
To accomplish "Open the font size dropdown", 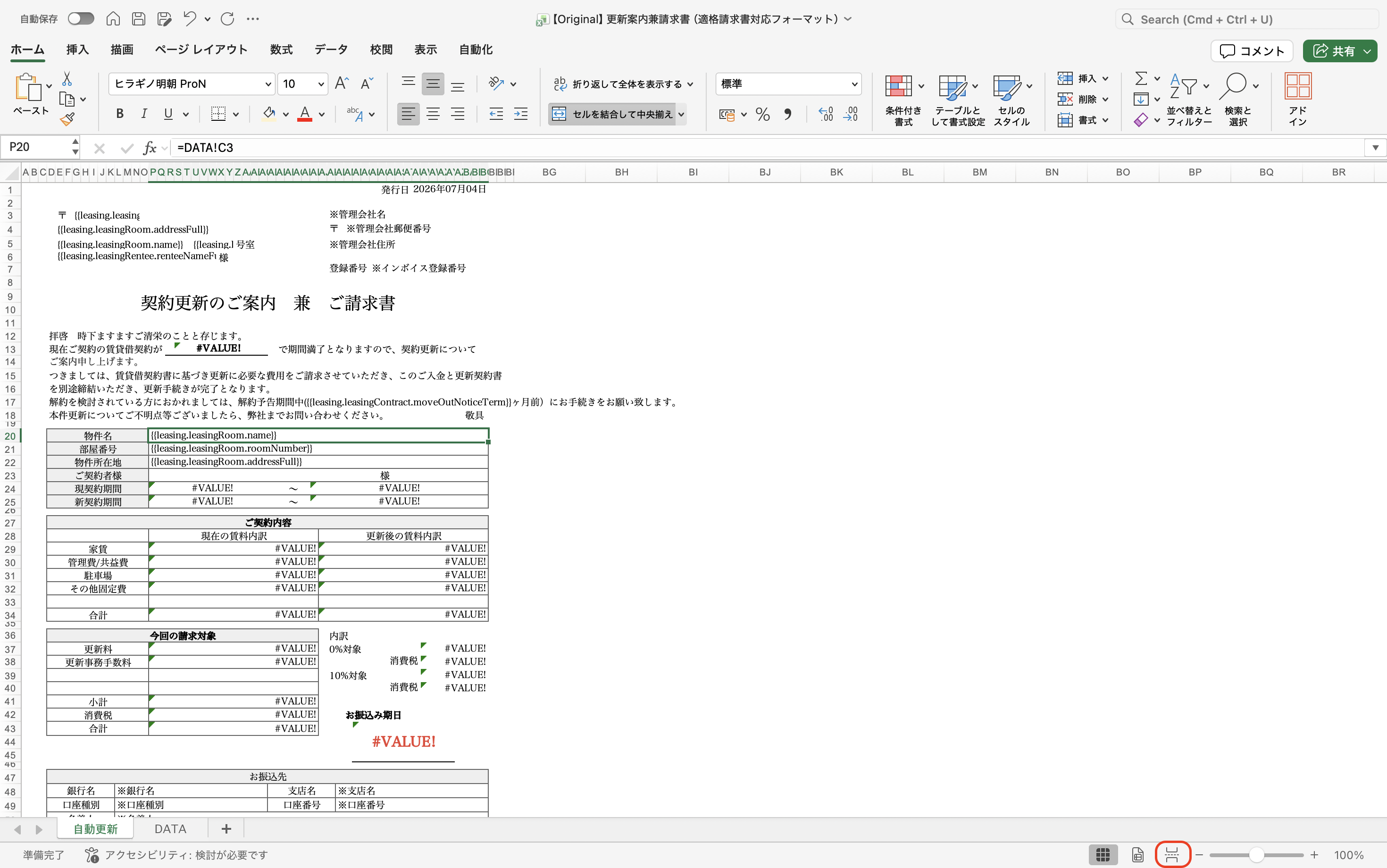I will click(321, 84).
